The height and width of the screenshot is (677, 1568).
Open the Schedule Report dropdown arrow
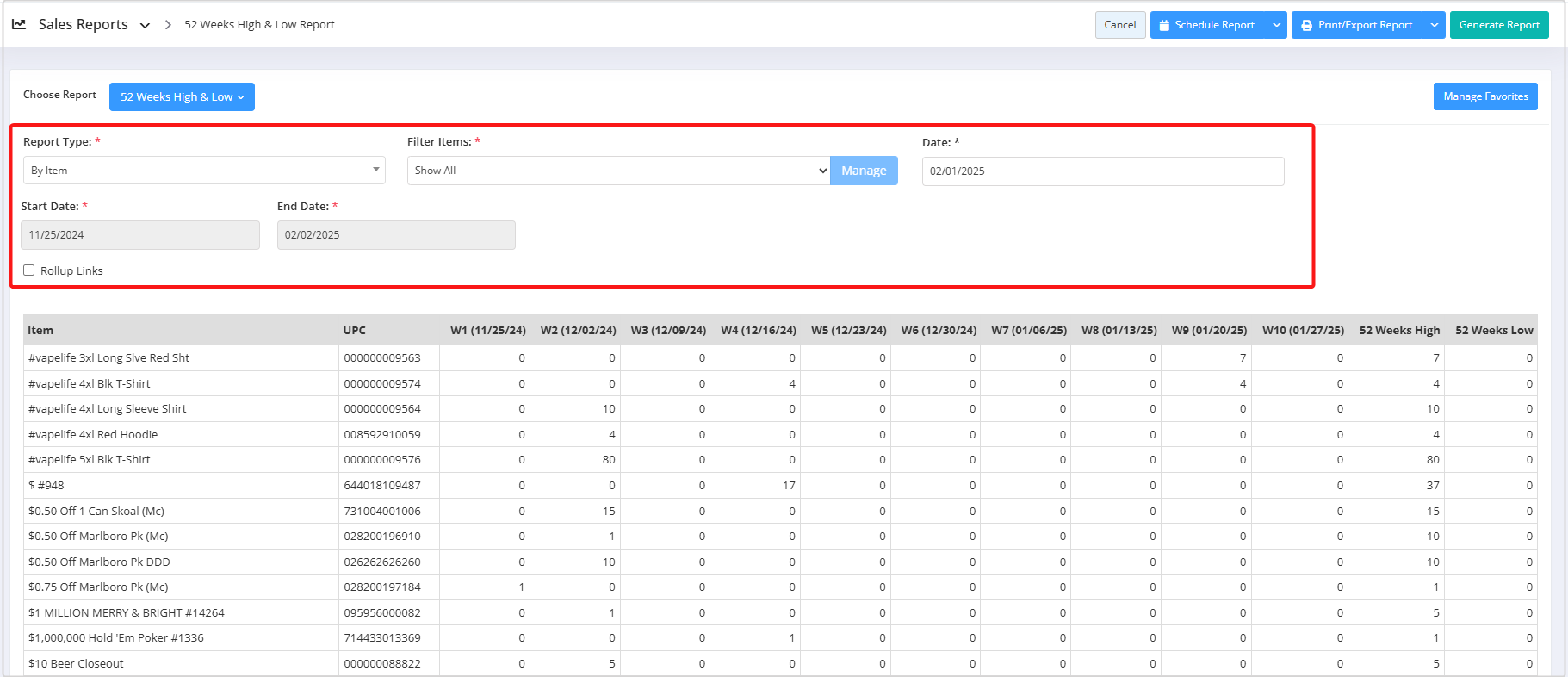pos(1276,25)
